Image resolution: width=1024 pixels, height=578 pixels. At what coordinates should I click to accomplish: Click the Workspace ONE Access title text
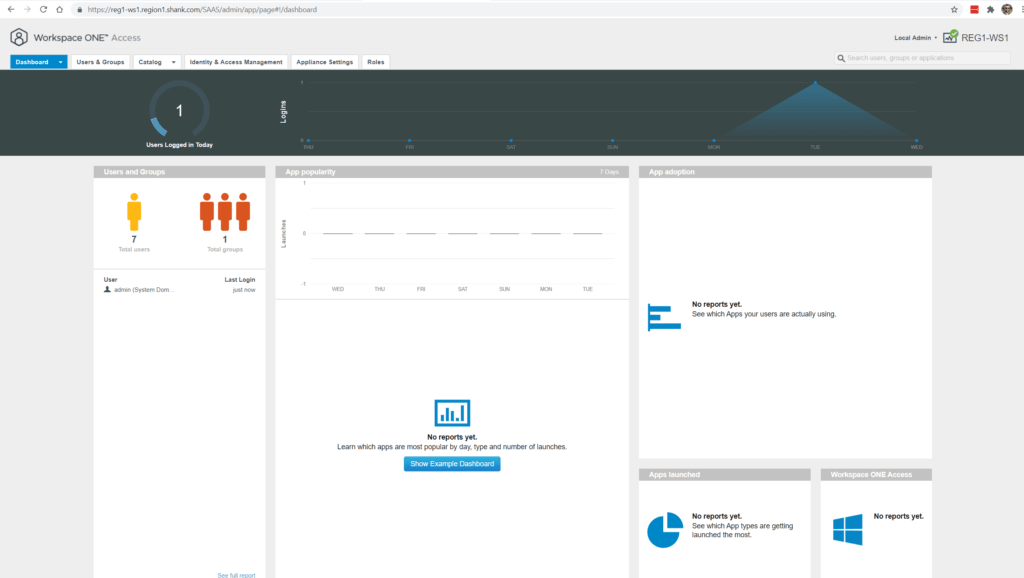pos(87,38)
